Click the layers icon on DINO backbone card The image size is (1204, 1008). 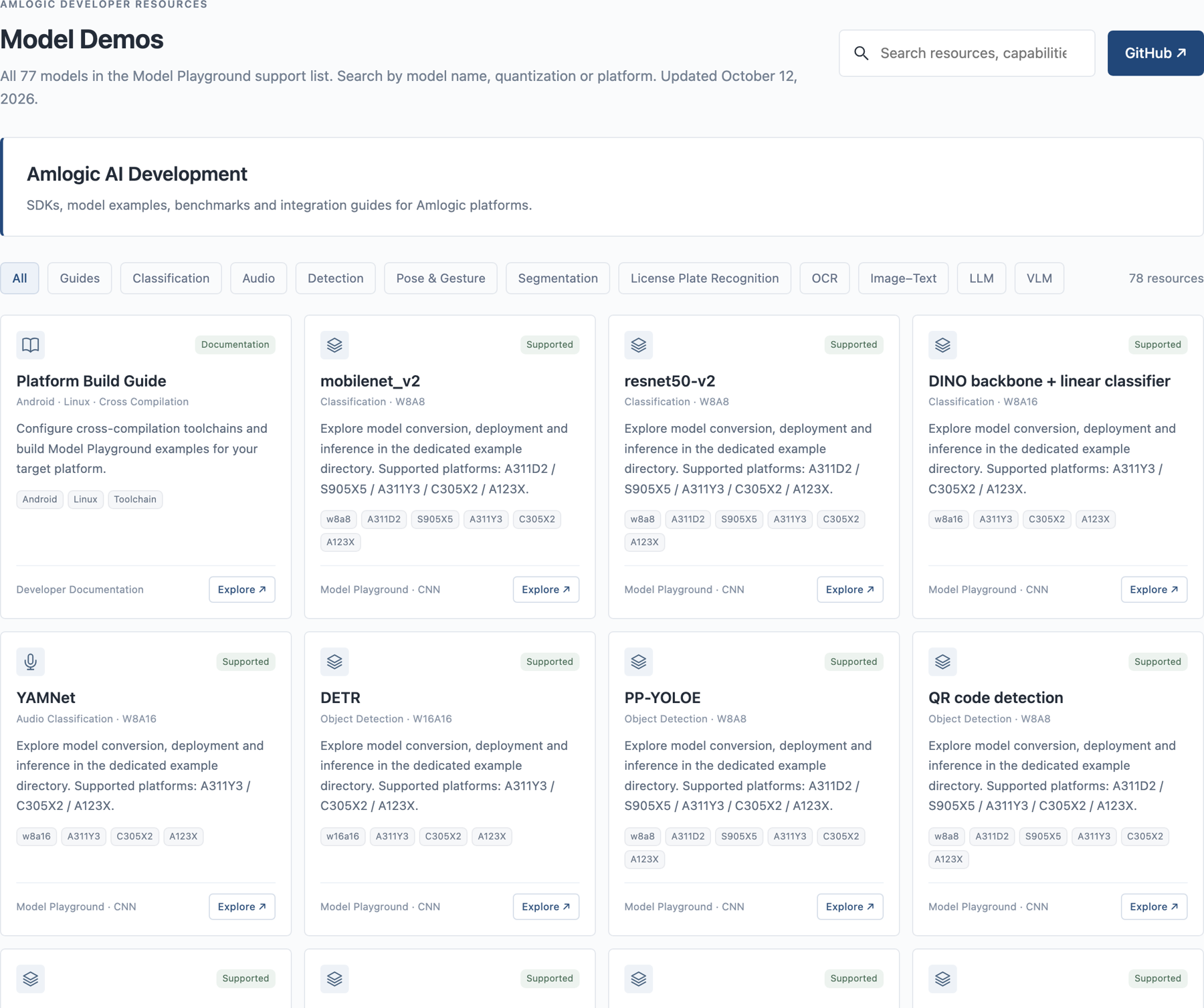coord(942,345)
